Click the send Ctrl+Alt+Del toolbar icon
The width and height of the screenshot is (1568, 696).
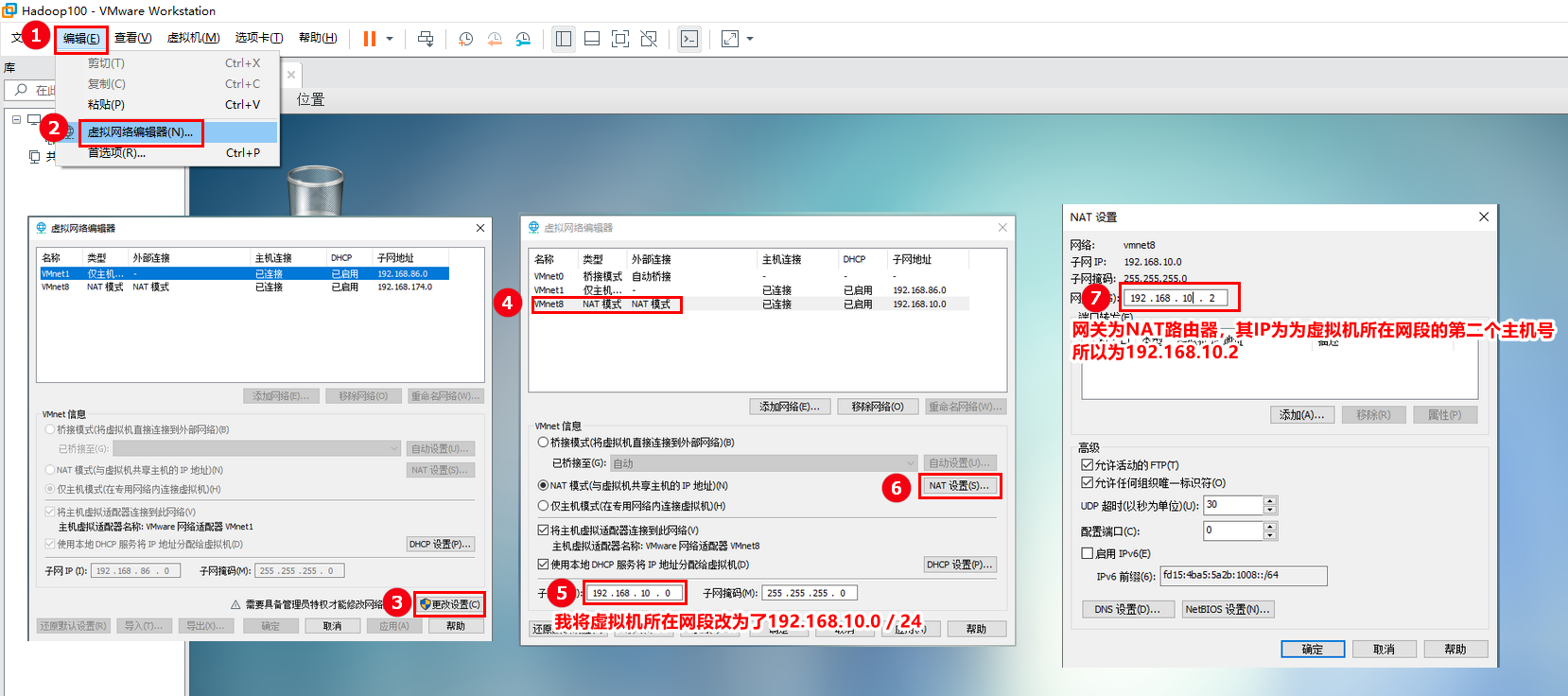(x=426, y=39)
